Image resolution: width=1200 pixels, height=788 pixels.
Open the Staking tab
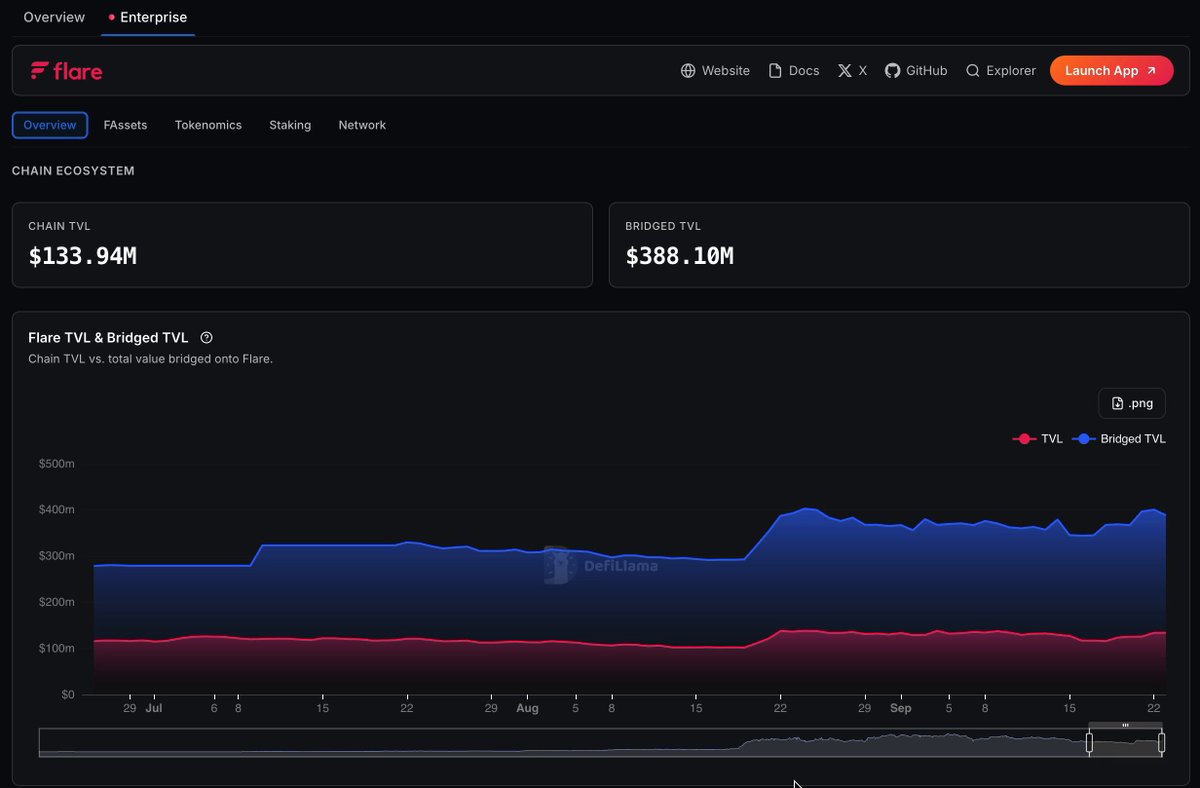pyautogui.click(x=290, y=125)
